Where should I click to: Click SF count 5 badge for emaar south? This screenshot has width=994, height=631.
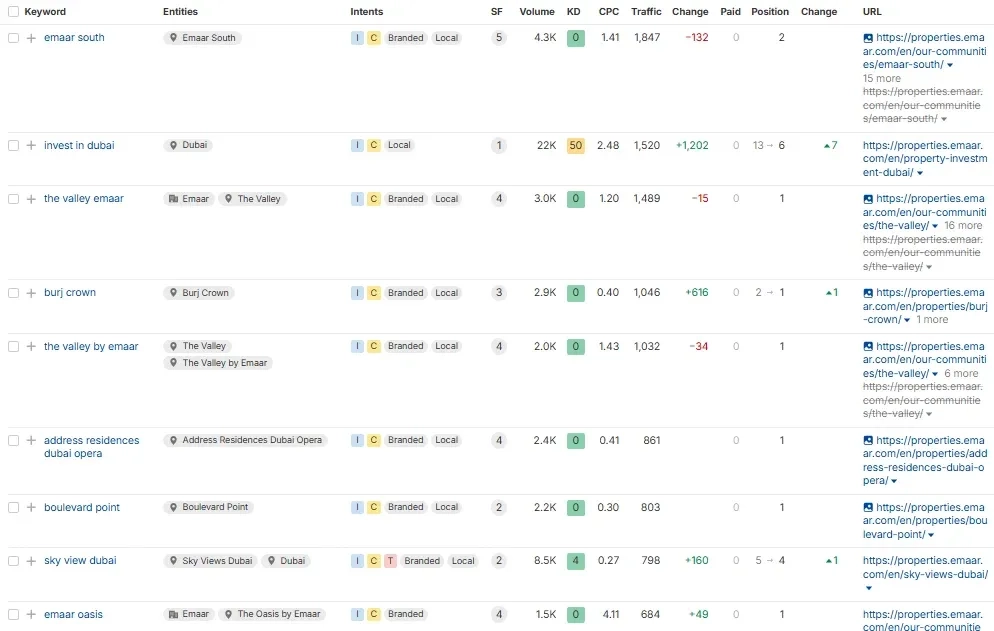pos(499,38)
